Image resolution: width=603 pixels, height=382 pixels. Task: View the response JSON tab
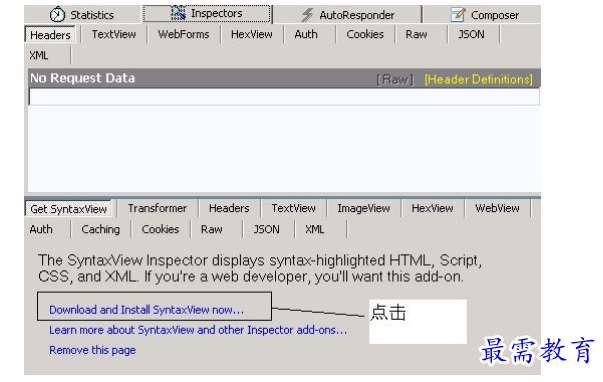coord(266,229)
